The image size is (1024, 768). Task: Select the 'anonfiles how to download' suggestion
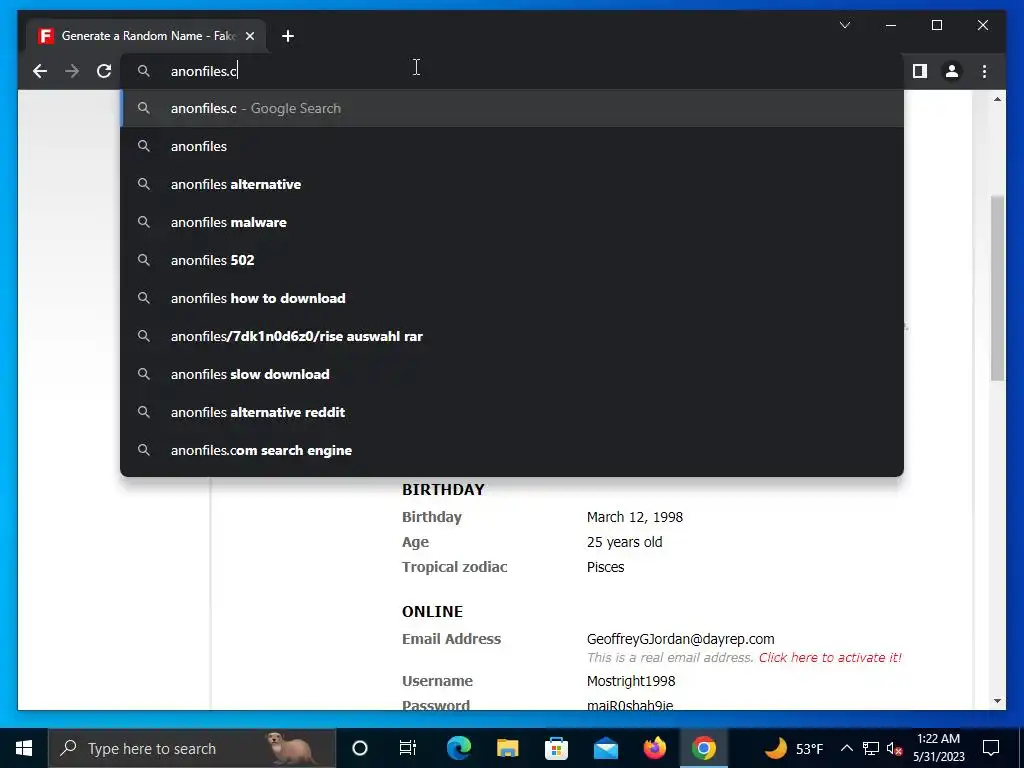pyautogui.click(x=512, y=298)
